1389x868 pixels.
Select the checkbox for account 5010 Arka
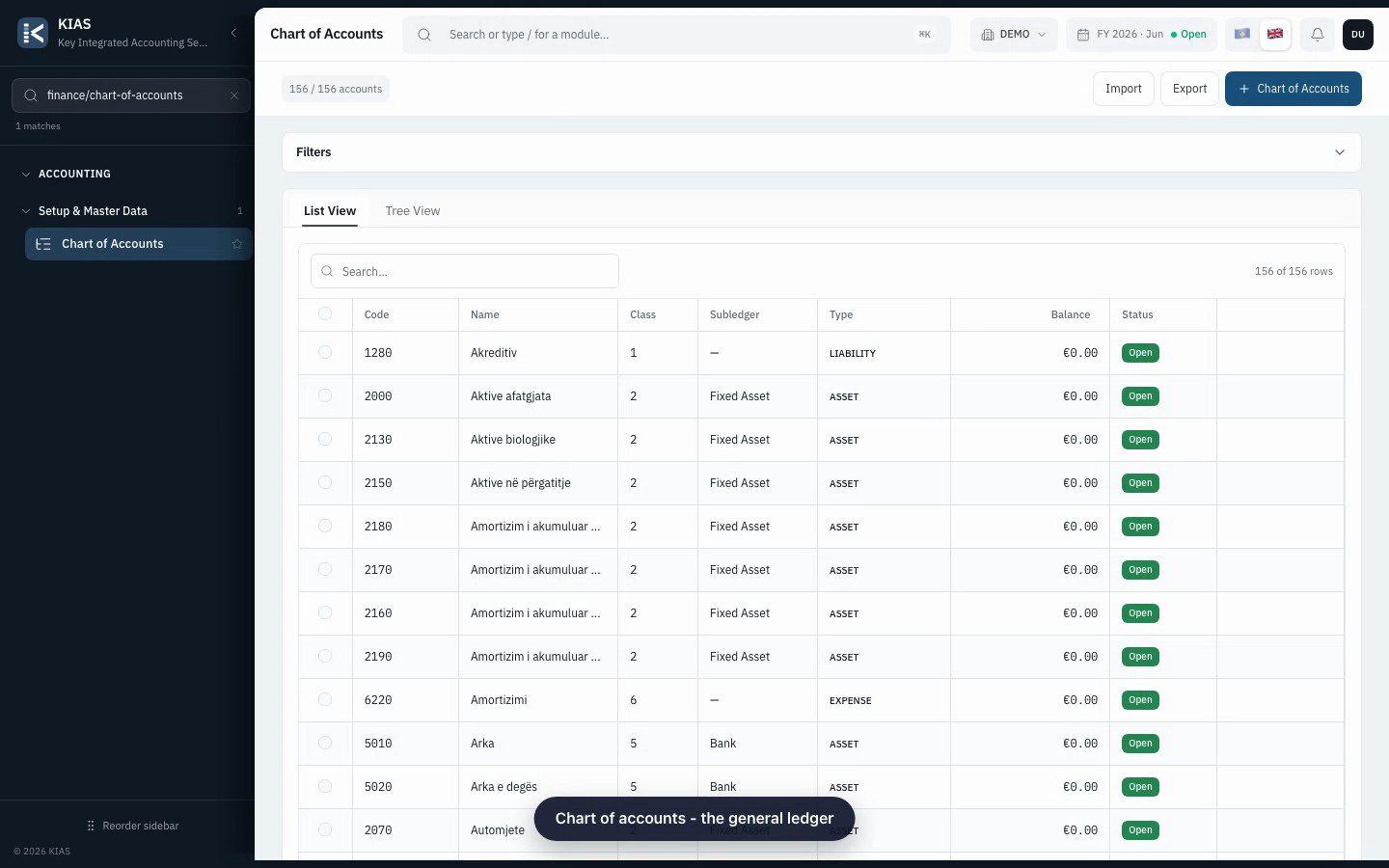(325, 743)
